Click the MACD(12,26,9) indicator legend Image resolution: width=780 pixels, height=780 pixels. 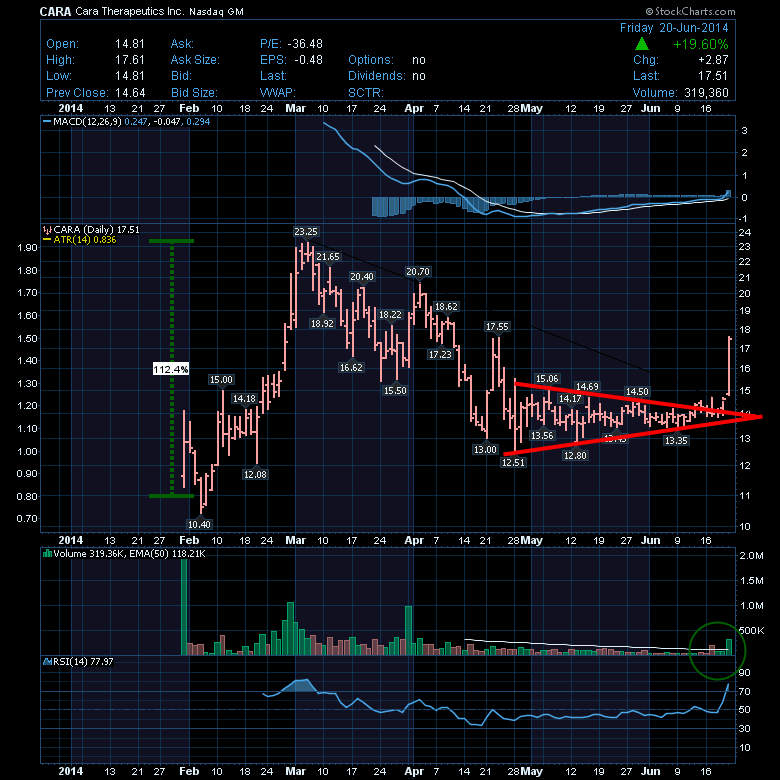point(126,121)
